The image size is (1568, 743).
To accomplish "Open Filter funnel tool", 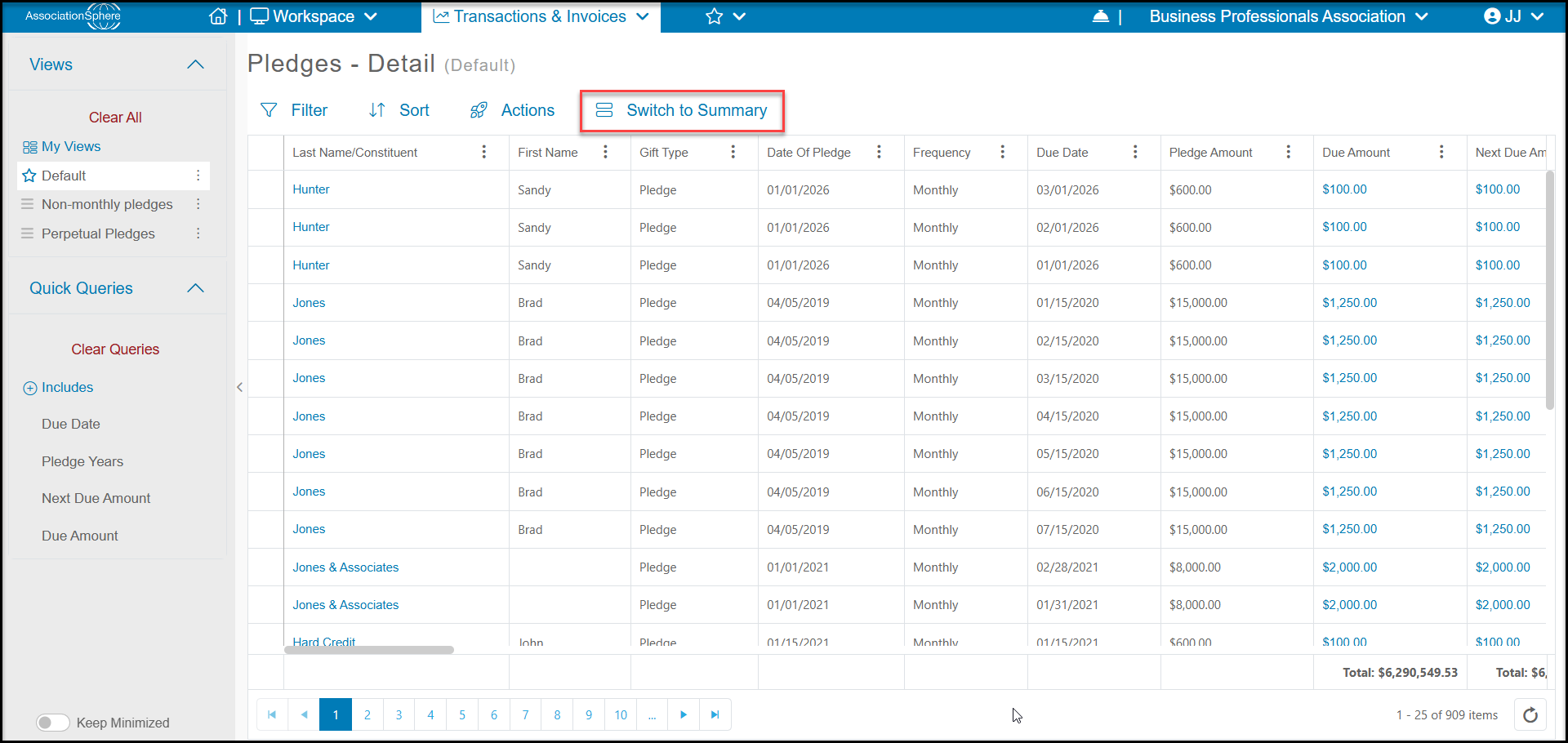I will point(293,110).
